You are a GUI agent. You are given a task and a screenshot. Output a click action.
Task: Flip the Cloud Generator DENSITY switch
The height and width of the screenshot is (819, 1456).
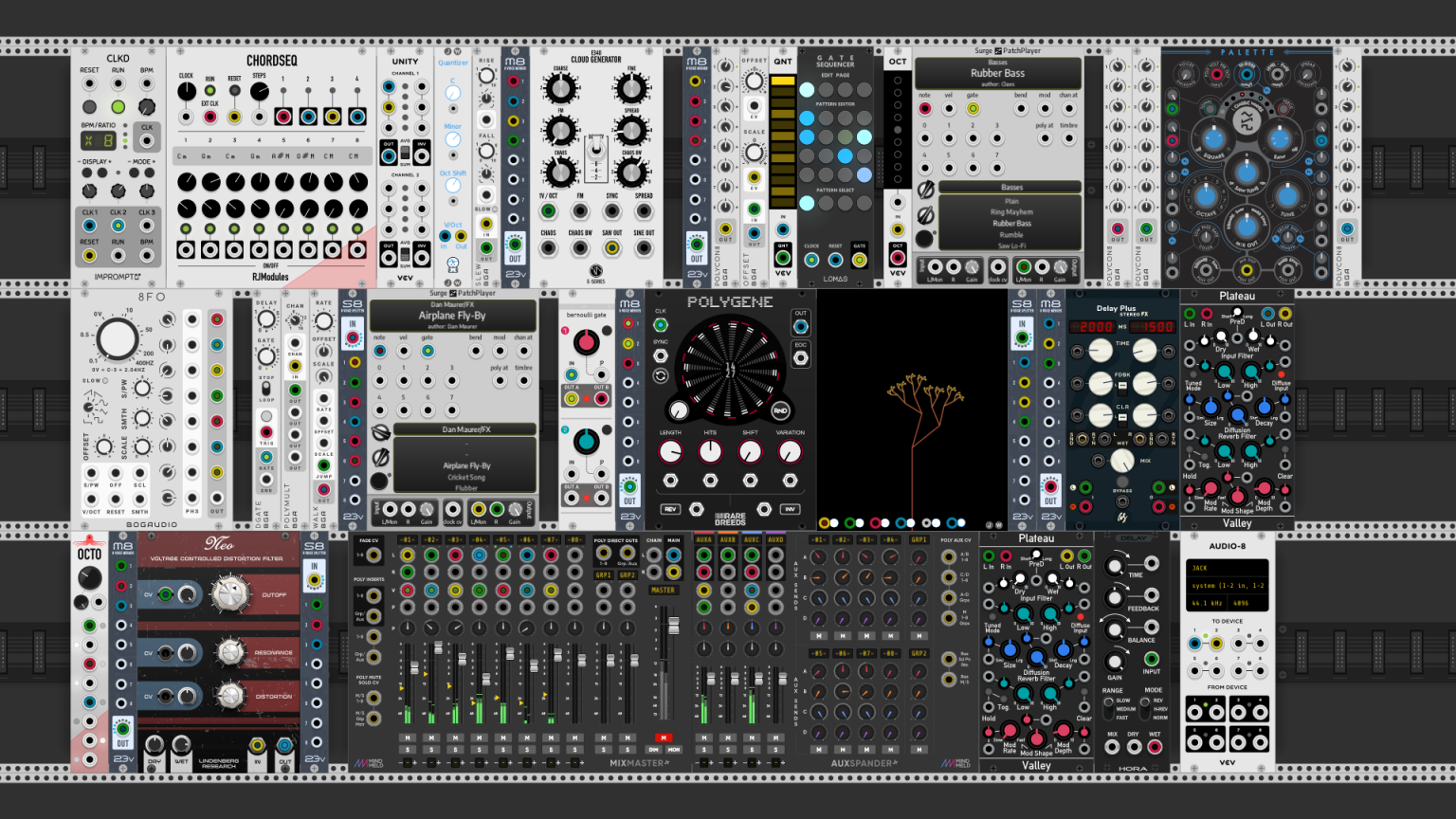click(x=596, y=150)
